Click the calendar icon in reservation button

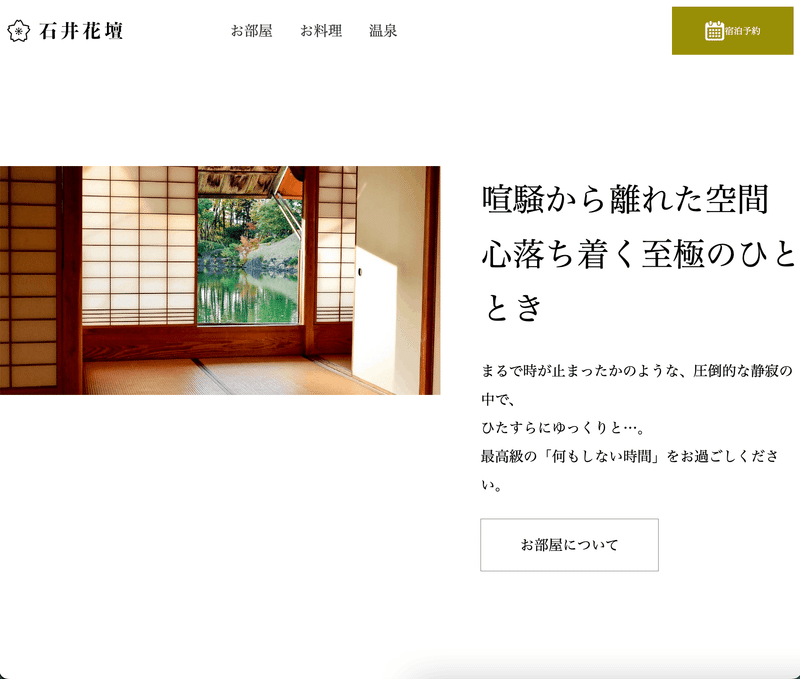click(x=714, y=31)
